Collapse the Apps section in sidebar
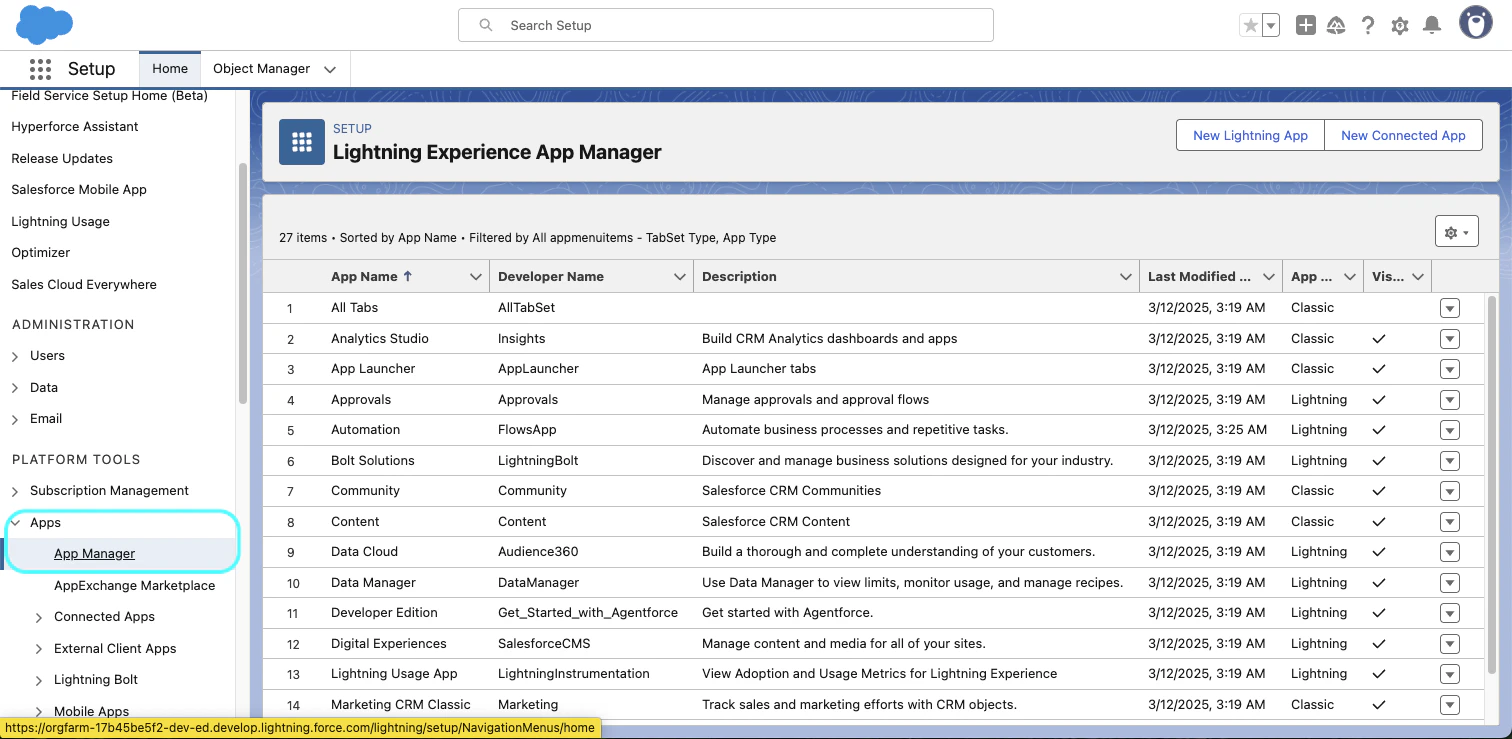 coord(17,522)
